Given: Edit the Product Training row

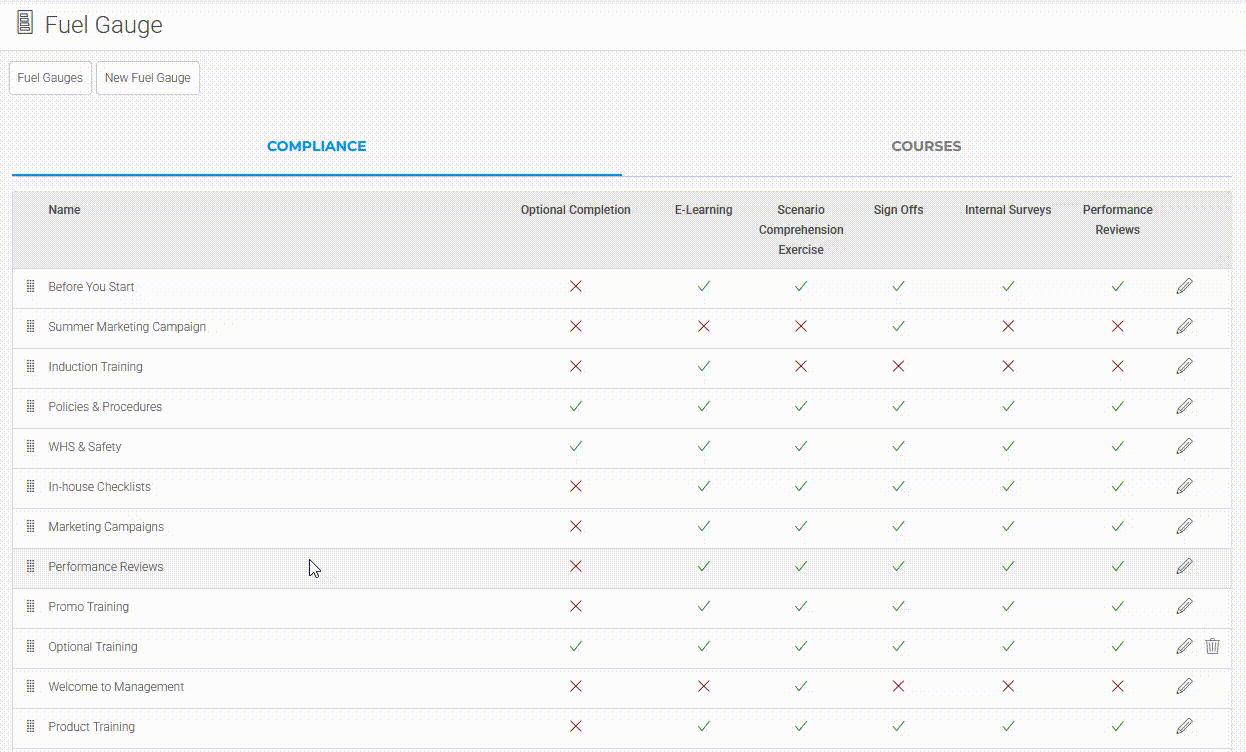Looking at the screenshot, I should tap(1184, 727).
